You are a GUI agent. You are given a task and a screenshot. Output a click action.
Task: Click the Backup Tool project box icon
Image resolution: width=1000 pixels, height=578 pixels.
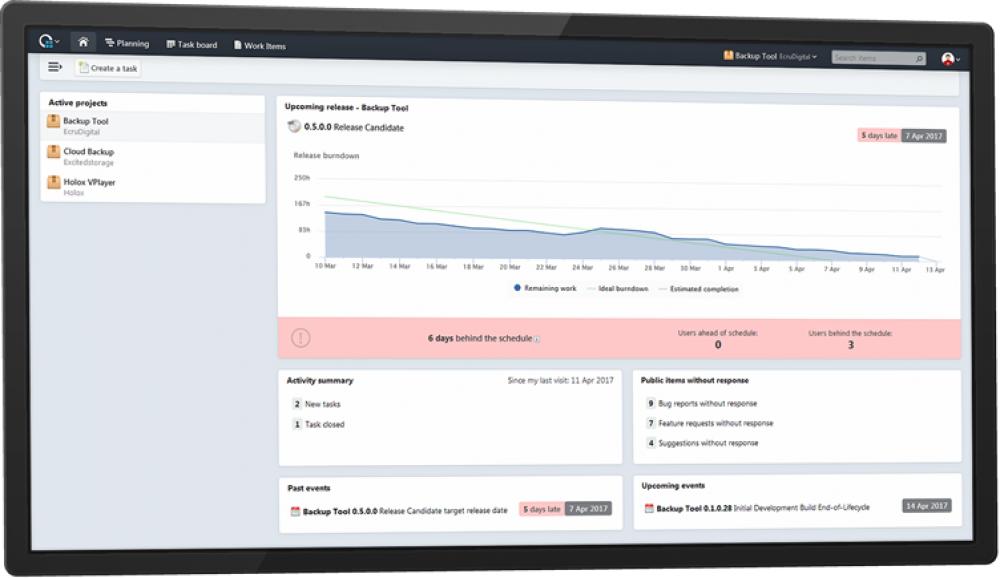point(54,122)
